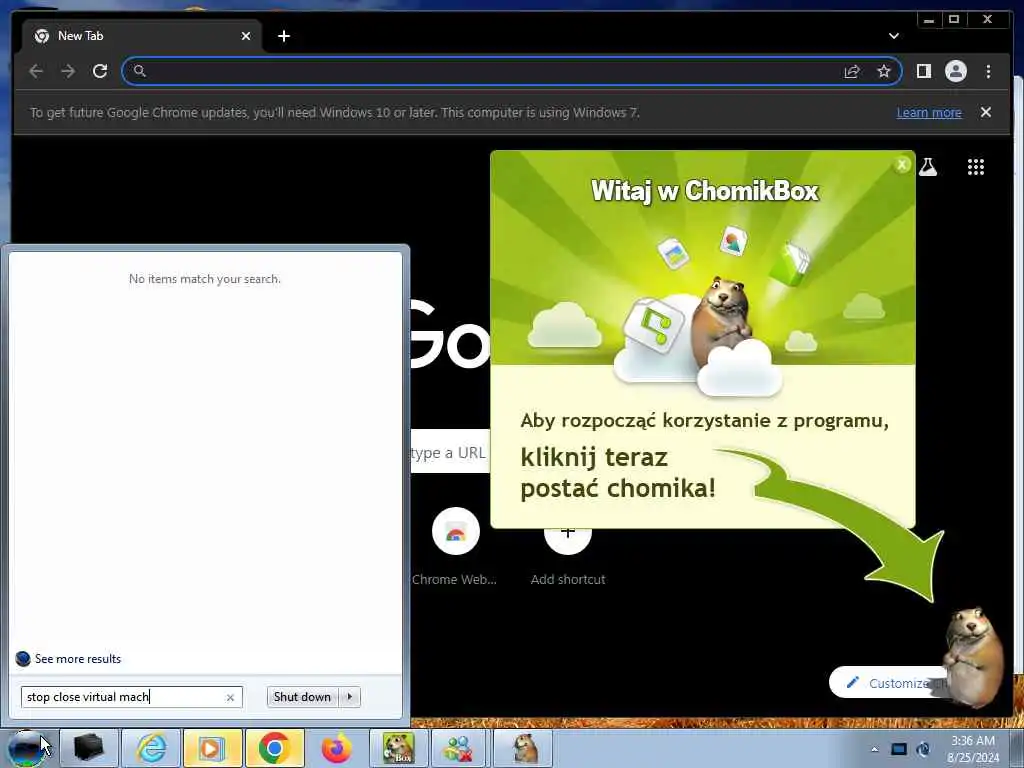Click the tray monitor icon
This screenshot has height=768, width=1024.
pos(899,749)
